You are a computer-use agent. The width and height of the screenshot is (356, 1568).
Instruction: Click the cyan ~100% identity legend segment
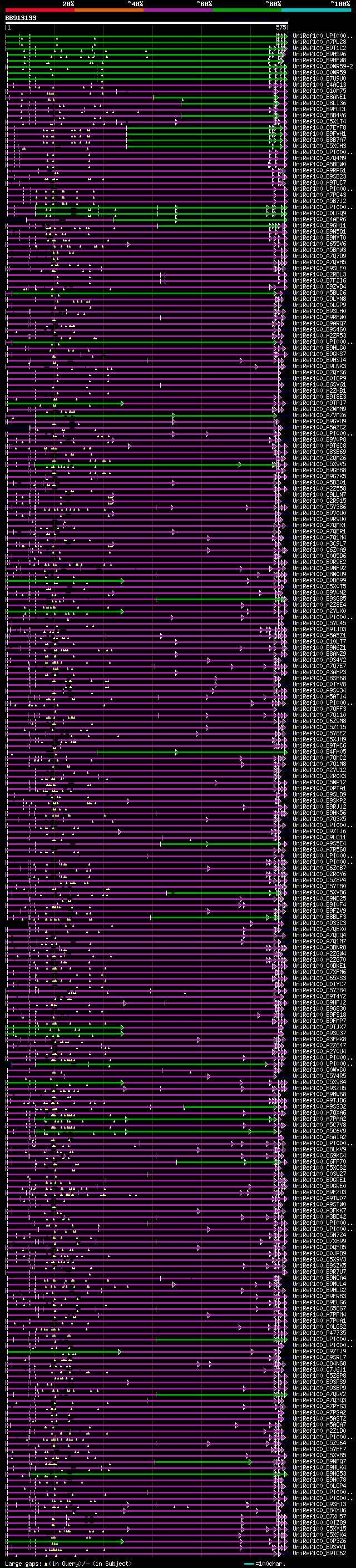317,10
